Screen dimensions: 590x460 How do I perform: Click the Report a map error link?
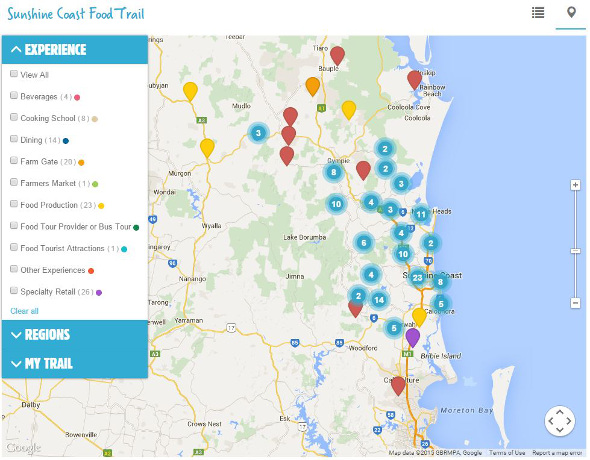pos(557,452)
